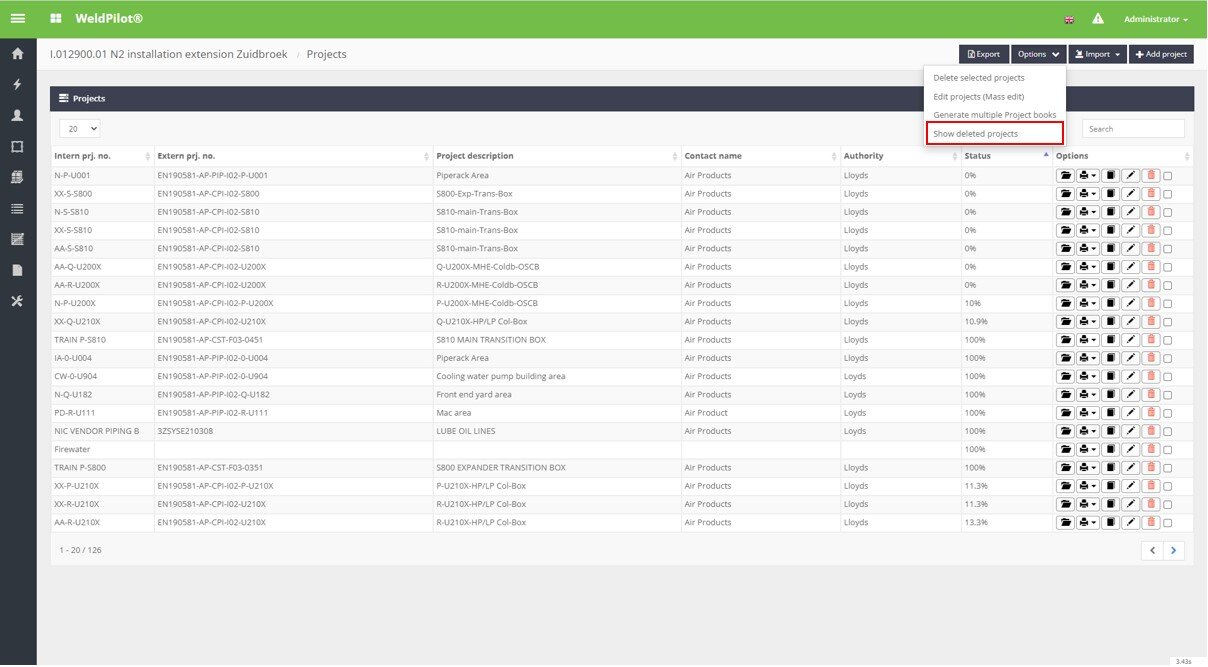This screenshot has width=1208, height=667.
Task: Check the box for project IA-0-U004
Action: [1168, 358]
